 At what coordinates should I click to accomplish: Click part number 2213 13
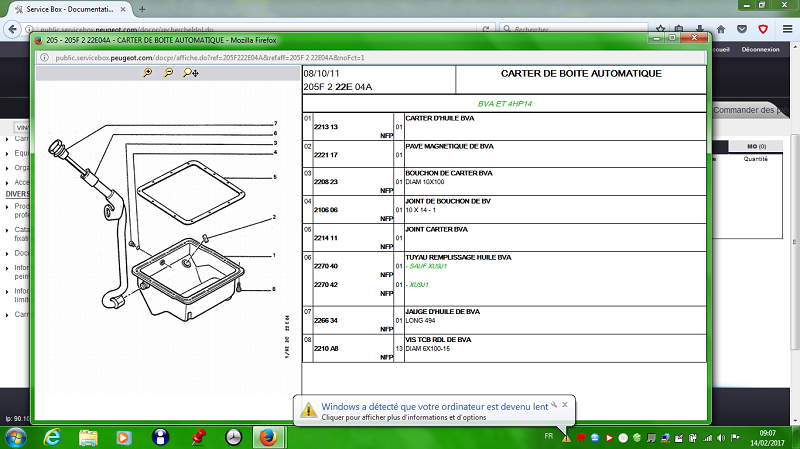[326, 127]
